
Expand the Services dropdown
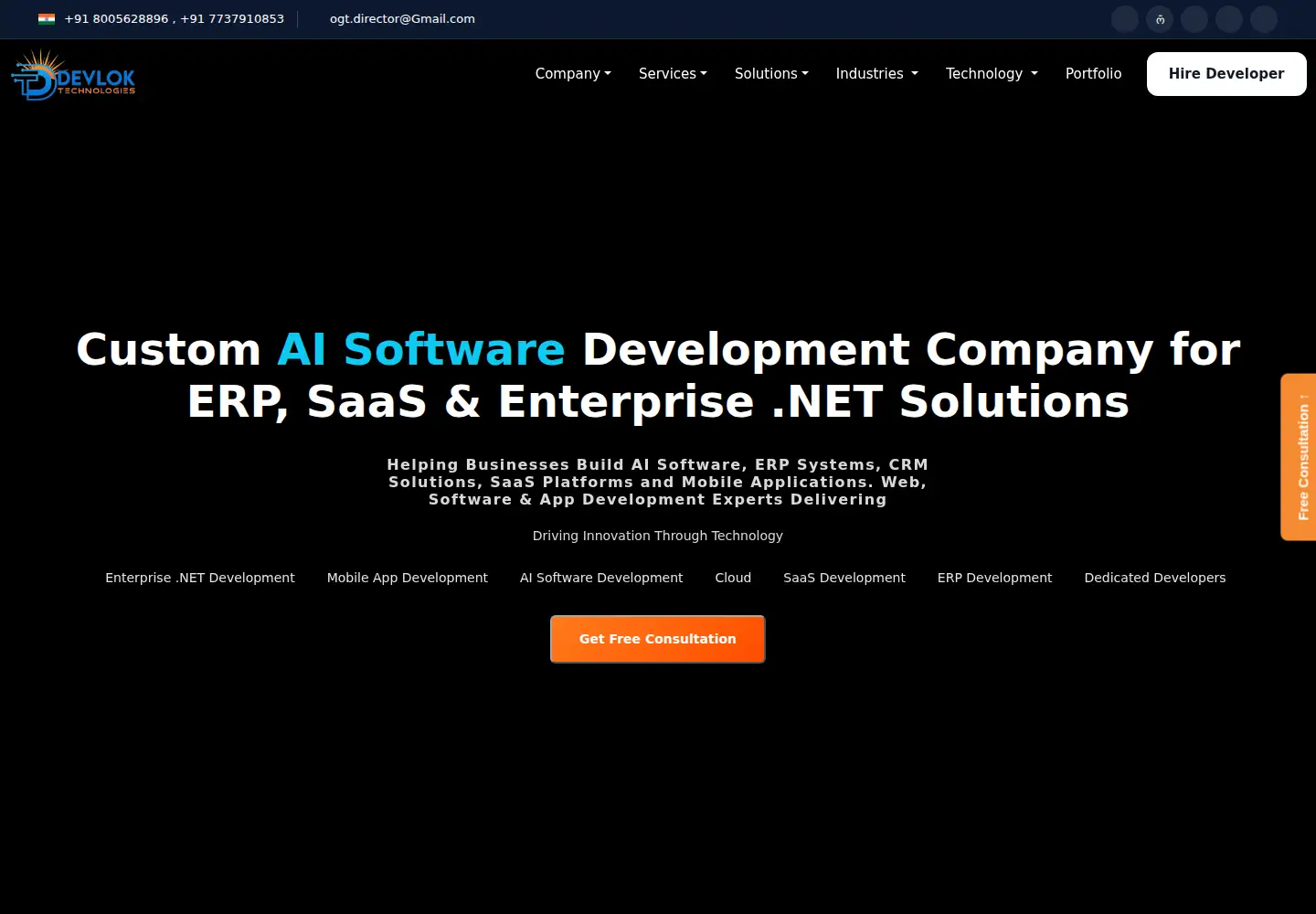pyautogui.click(x=673, y=73)
